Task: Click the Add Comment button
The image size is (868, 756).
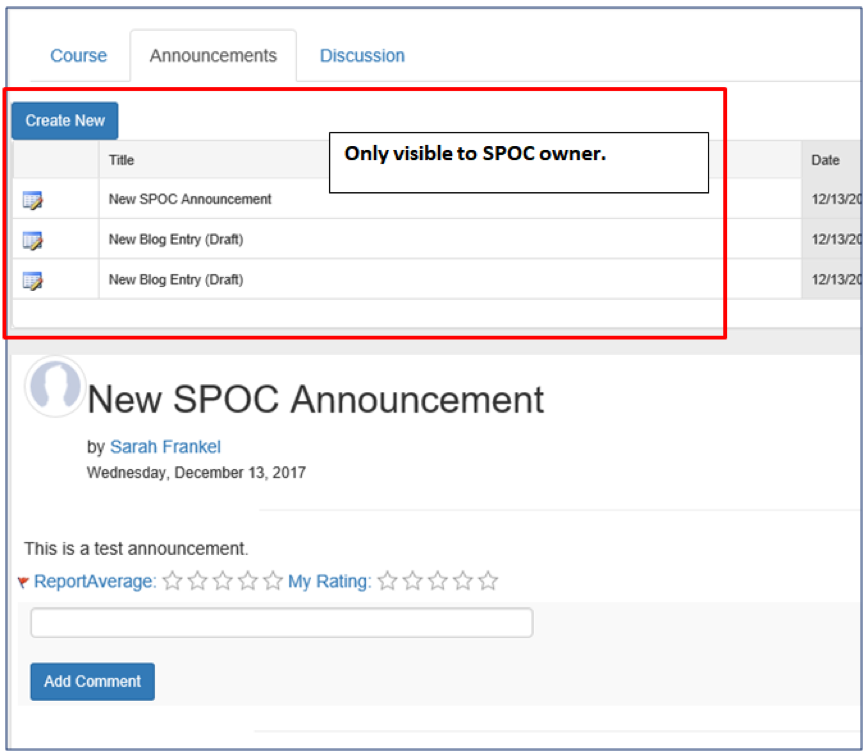Action: click(92, 681)
